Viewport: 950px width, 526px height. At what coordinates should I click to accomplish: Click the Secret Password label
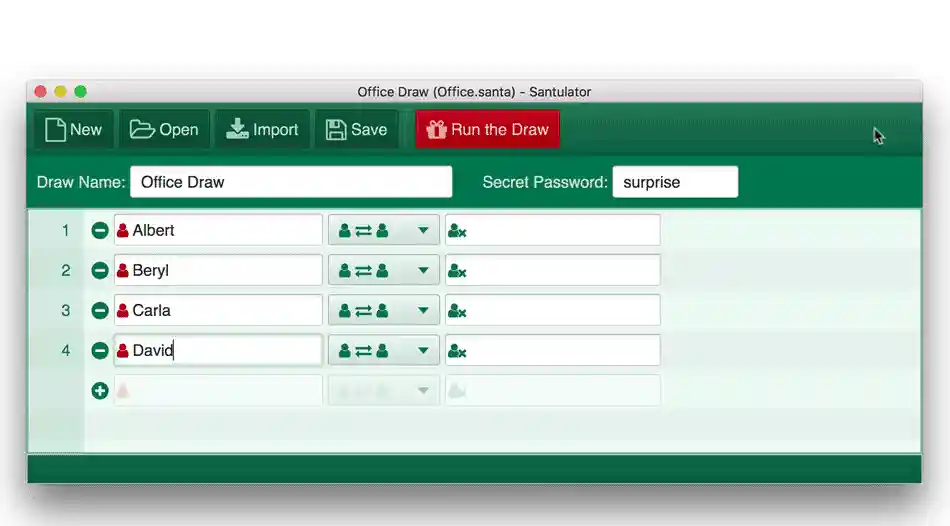pyautogui.click(x=545, y=182)
